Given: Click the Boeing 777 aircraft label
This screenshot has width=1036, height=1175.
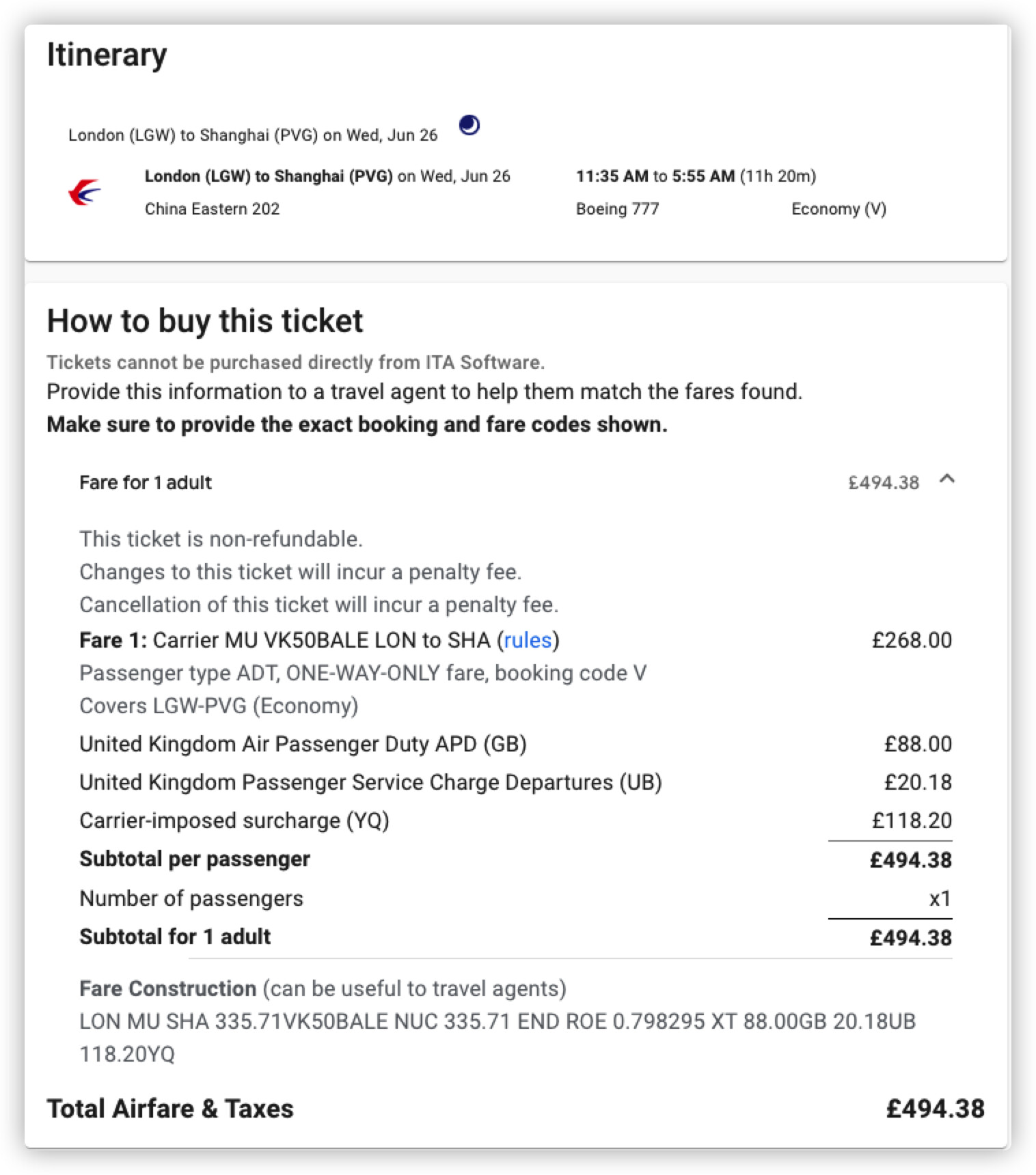Looking at the screenshot, I should [617, 209].
